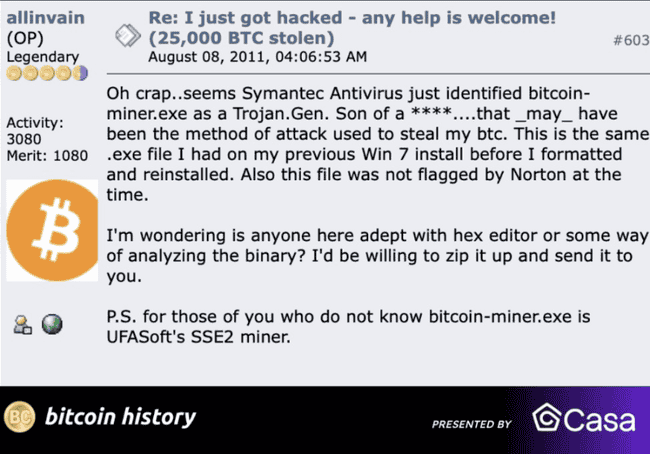Click the Casa logo in footer
650x454 pixels.
click(583, 418)
